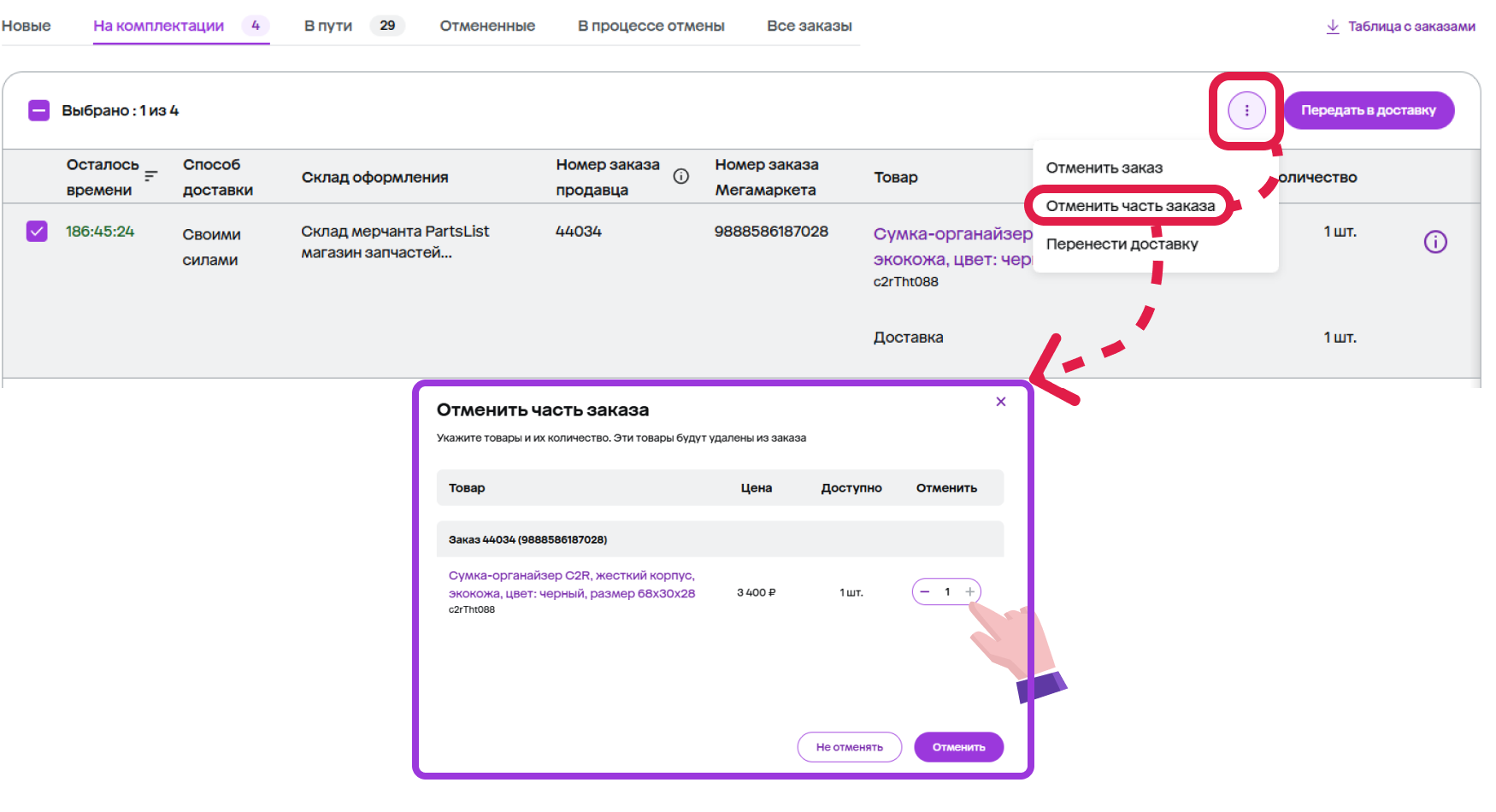Open the Отмененные tab
Viewport: 1496px width, 812px height.
(x=487, y=26)
